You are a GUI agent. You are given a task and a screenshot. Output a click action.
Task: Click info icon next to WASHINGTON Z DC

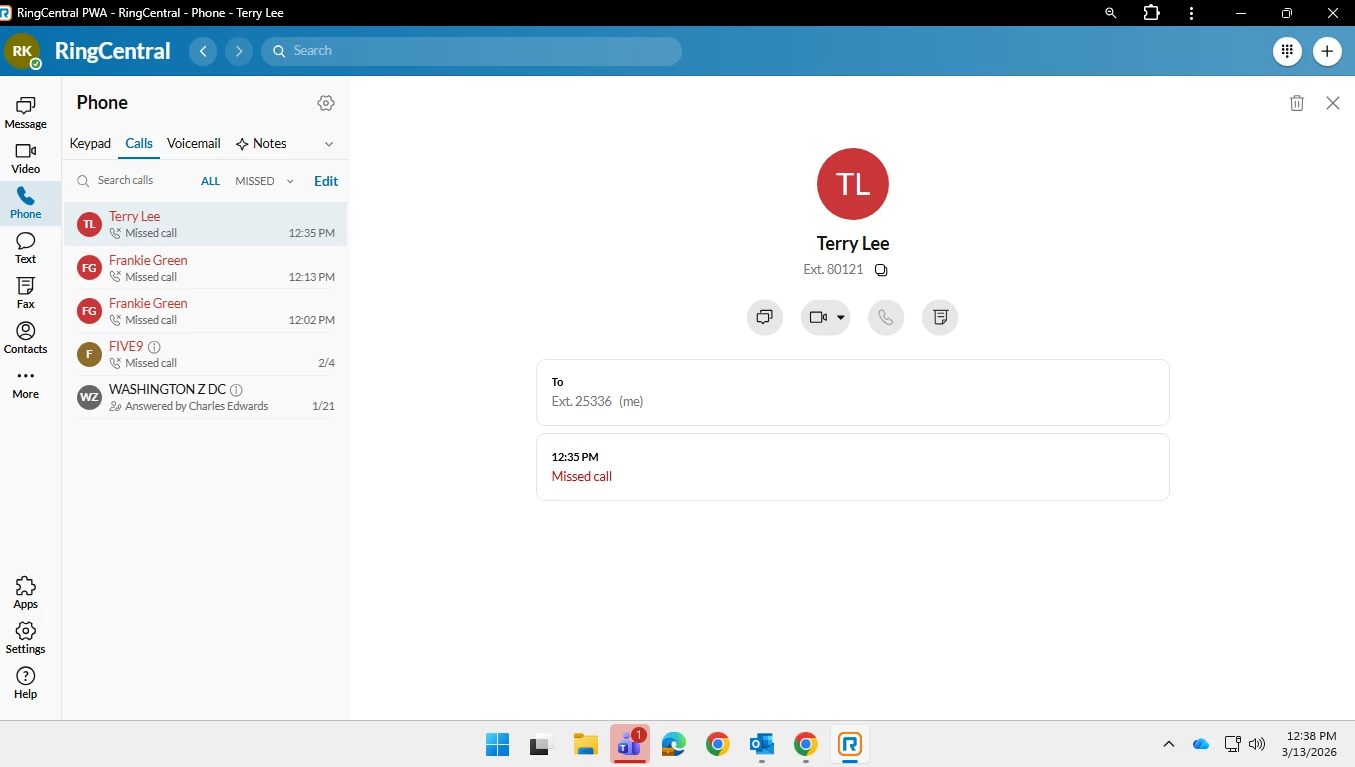point(236,390)
